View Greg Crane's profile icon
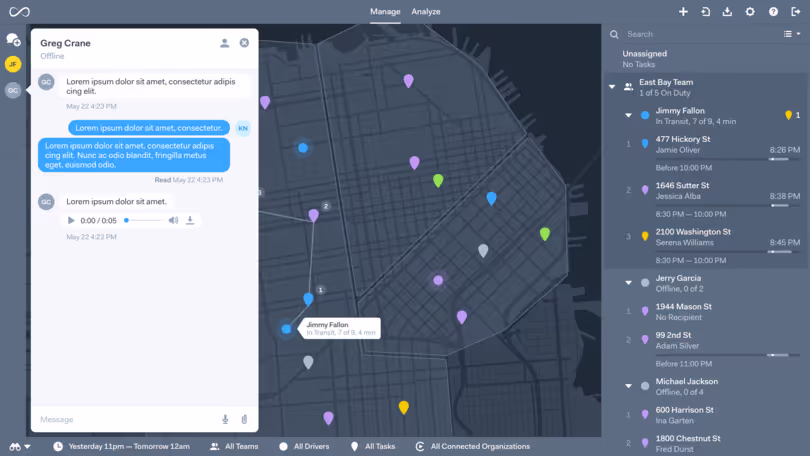The width and height of the screenshot is (810, 456). (225, 43)
